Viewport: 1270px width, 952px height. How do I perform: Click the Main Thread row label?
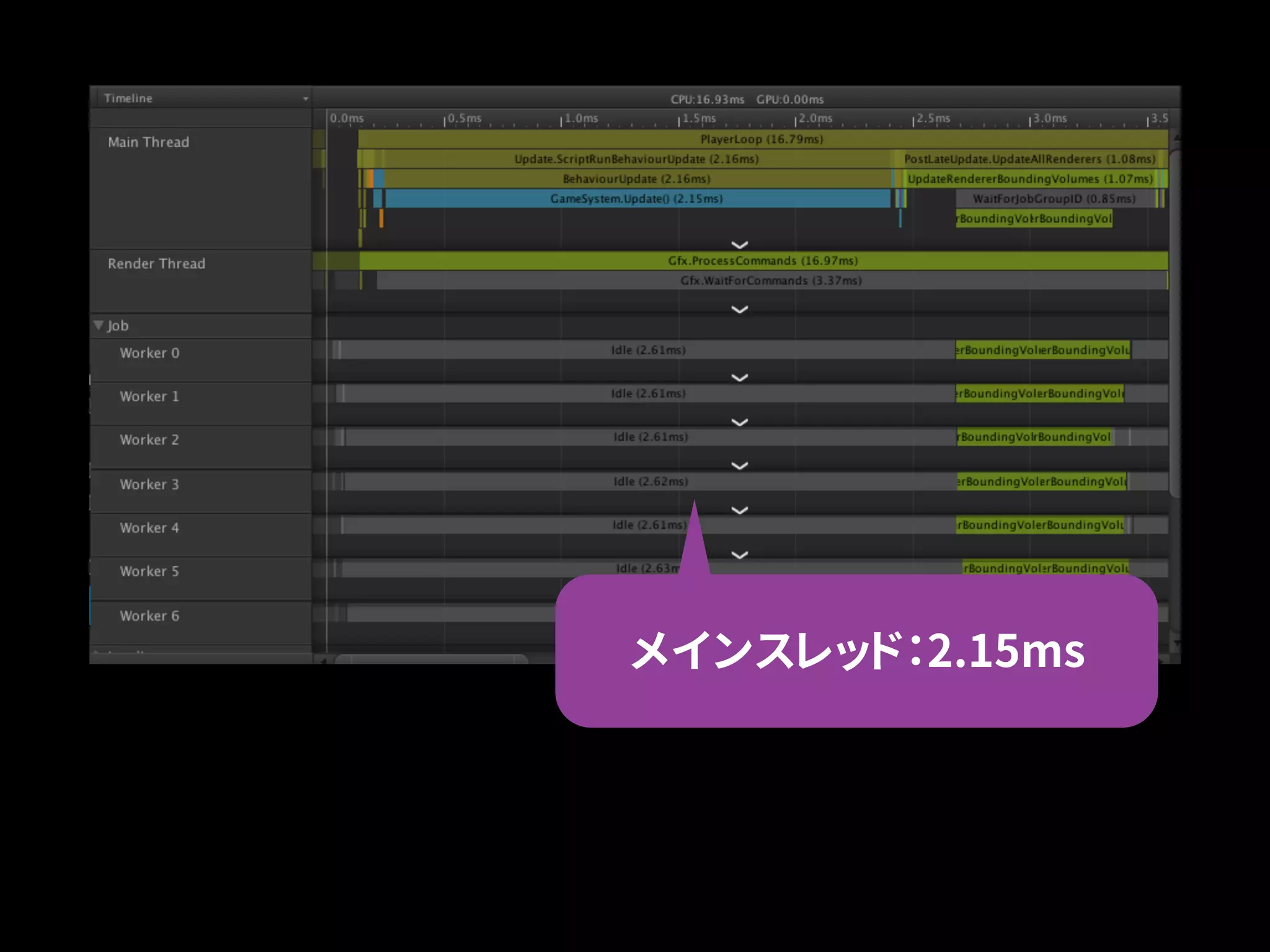pos(149,142)
